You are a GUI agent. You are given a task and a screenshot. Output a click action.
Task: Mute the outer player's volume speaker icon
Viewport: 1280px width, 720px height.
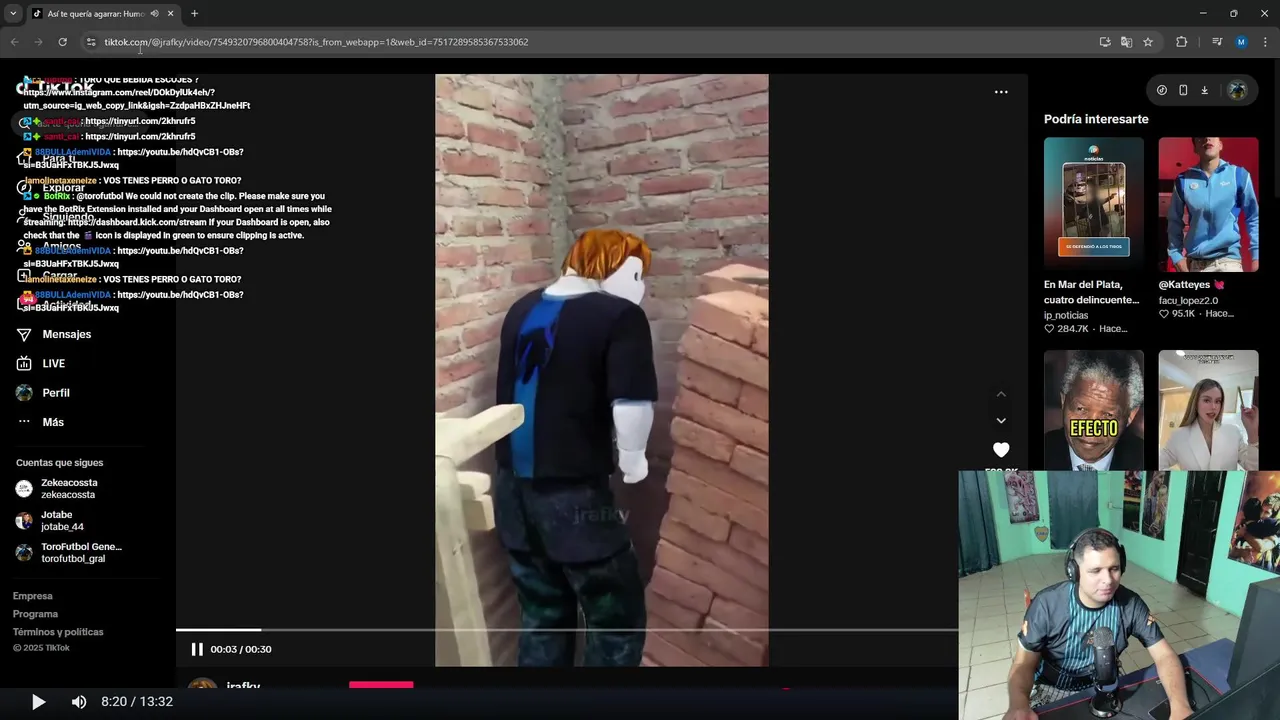click(79, 702)
